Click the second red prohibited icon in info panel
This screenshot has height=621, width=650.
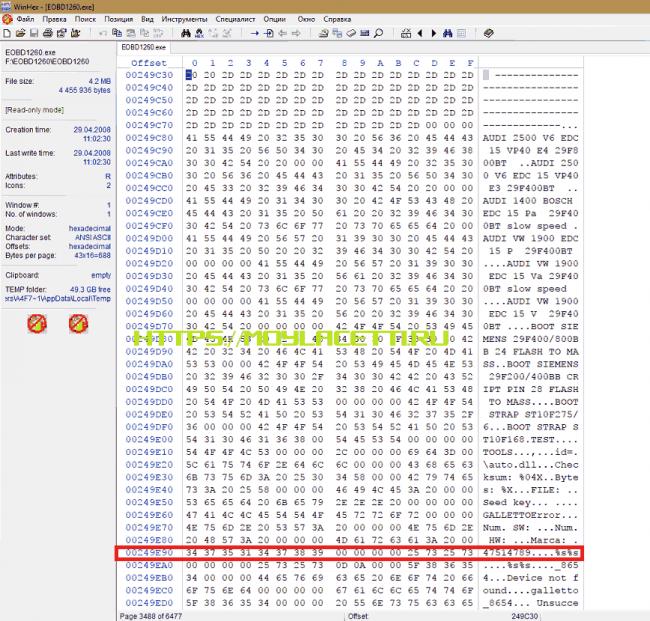tap(78, 323)
